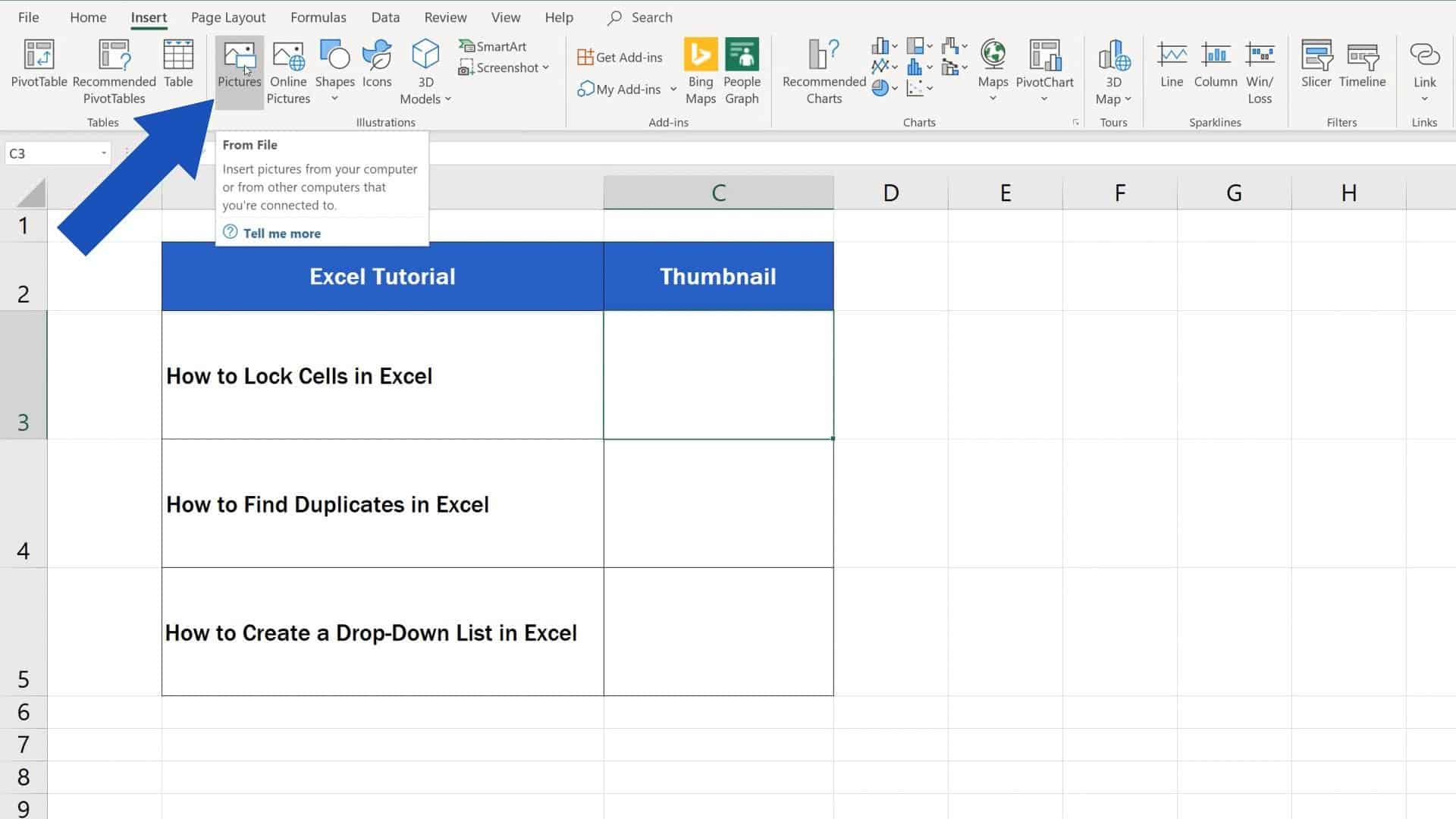Click the From File menu option
This screenshot has width=1456, height=819.
[250, 144]
